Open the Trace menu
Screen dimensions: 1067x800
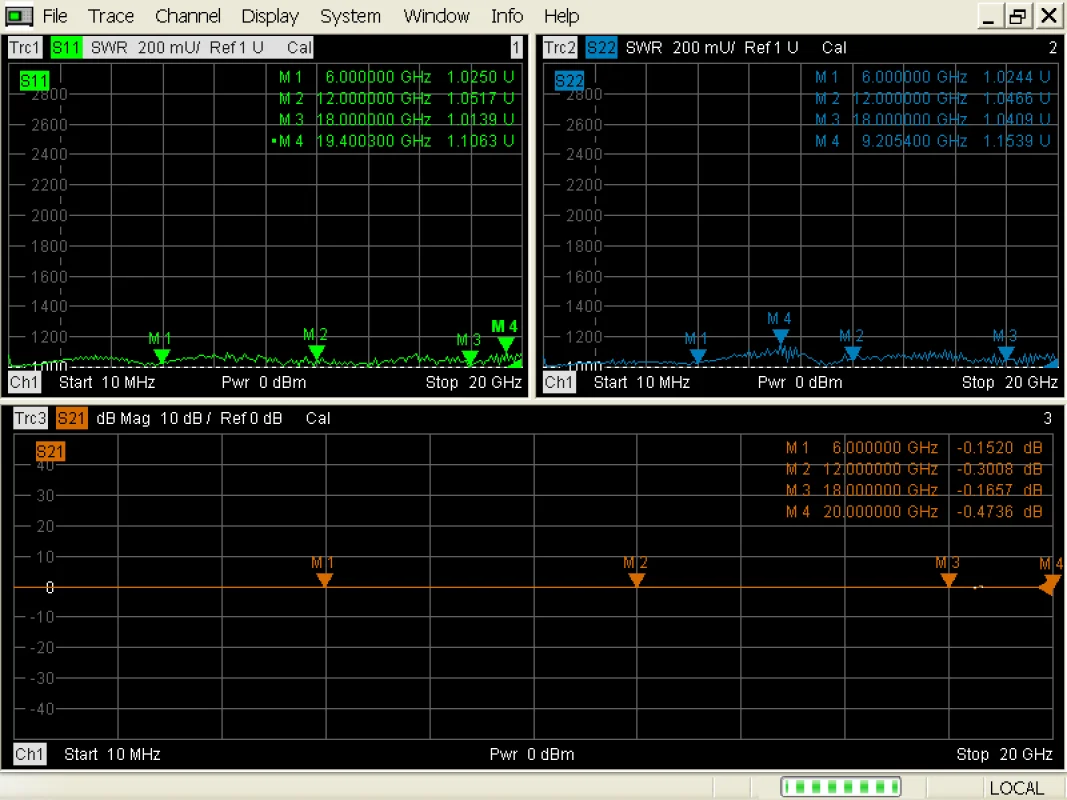[x=111, y=16]
